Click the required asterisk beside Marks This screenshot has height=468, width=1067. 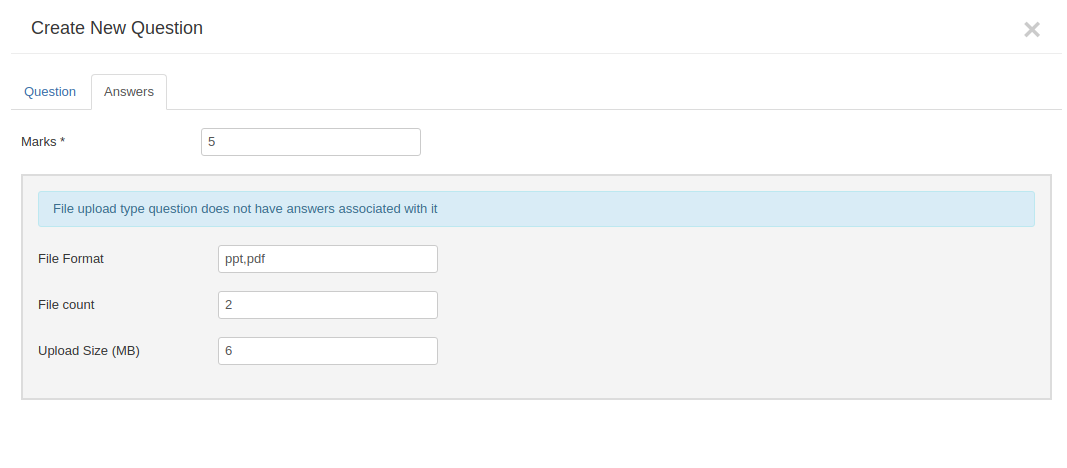tap(63, 141)
